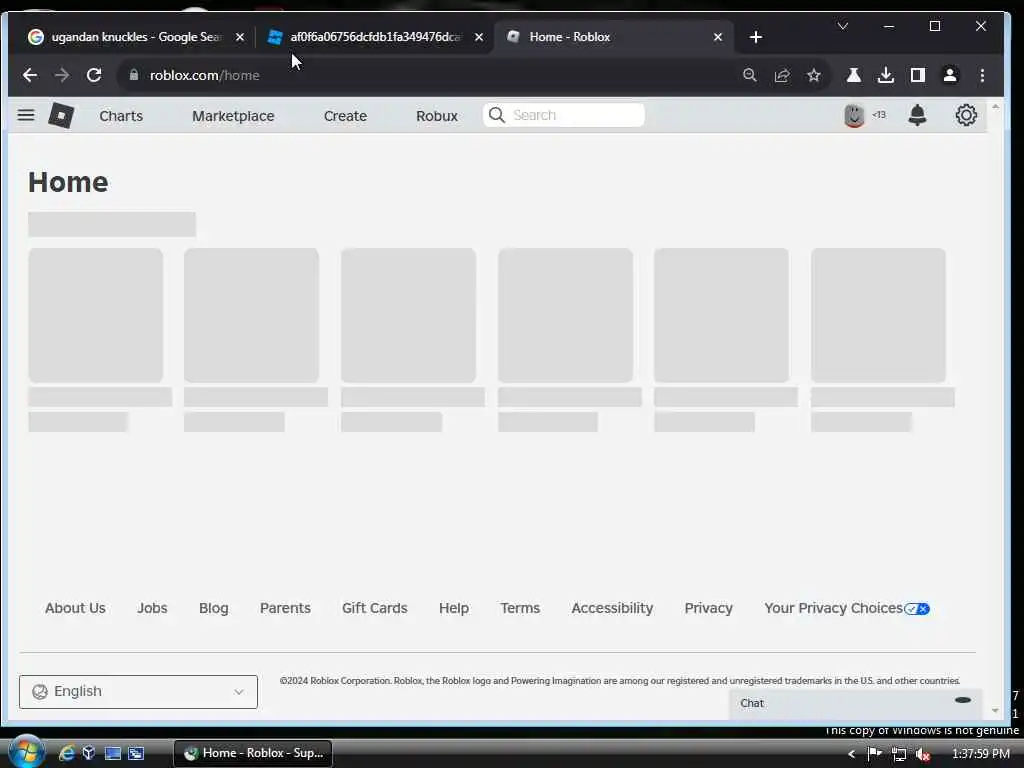Open the Terms footer link
1024x768 pixels.
point(520,608)
